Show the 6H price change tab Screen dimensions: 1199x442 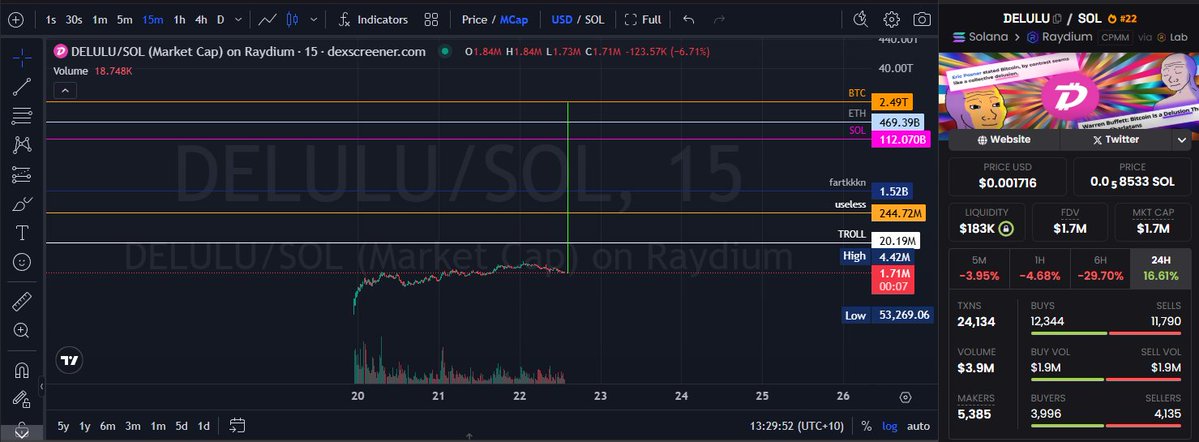click(1100, 268)
